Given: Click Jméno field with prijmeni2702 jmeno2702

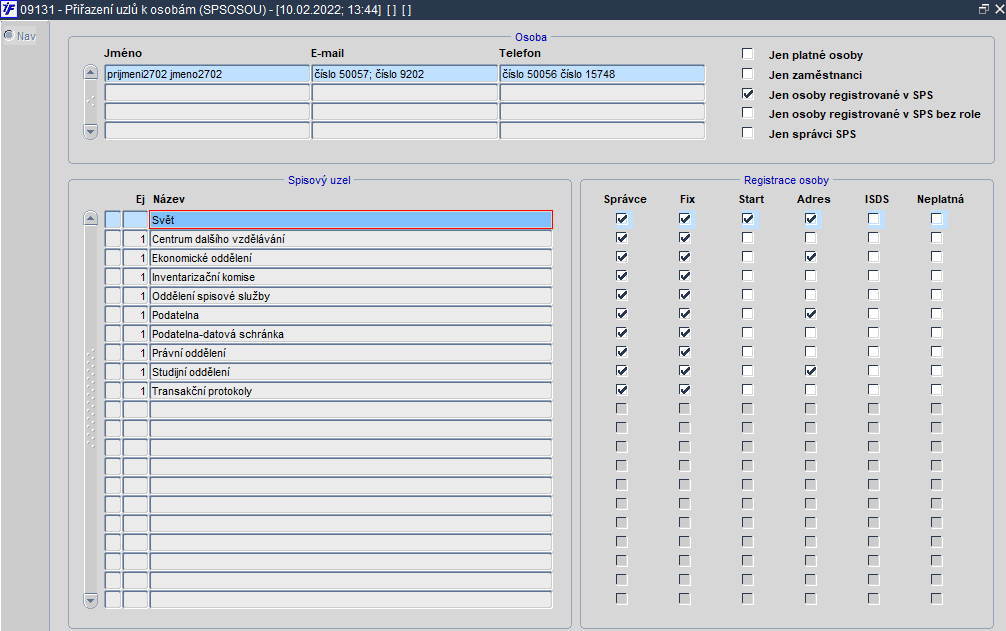Looking at the screenshot, I should point(207,74).
